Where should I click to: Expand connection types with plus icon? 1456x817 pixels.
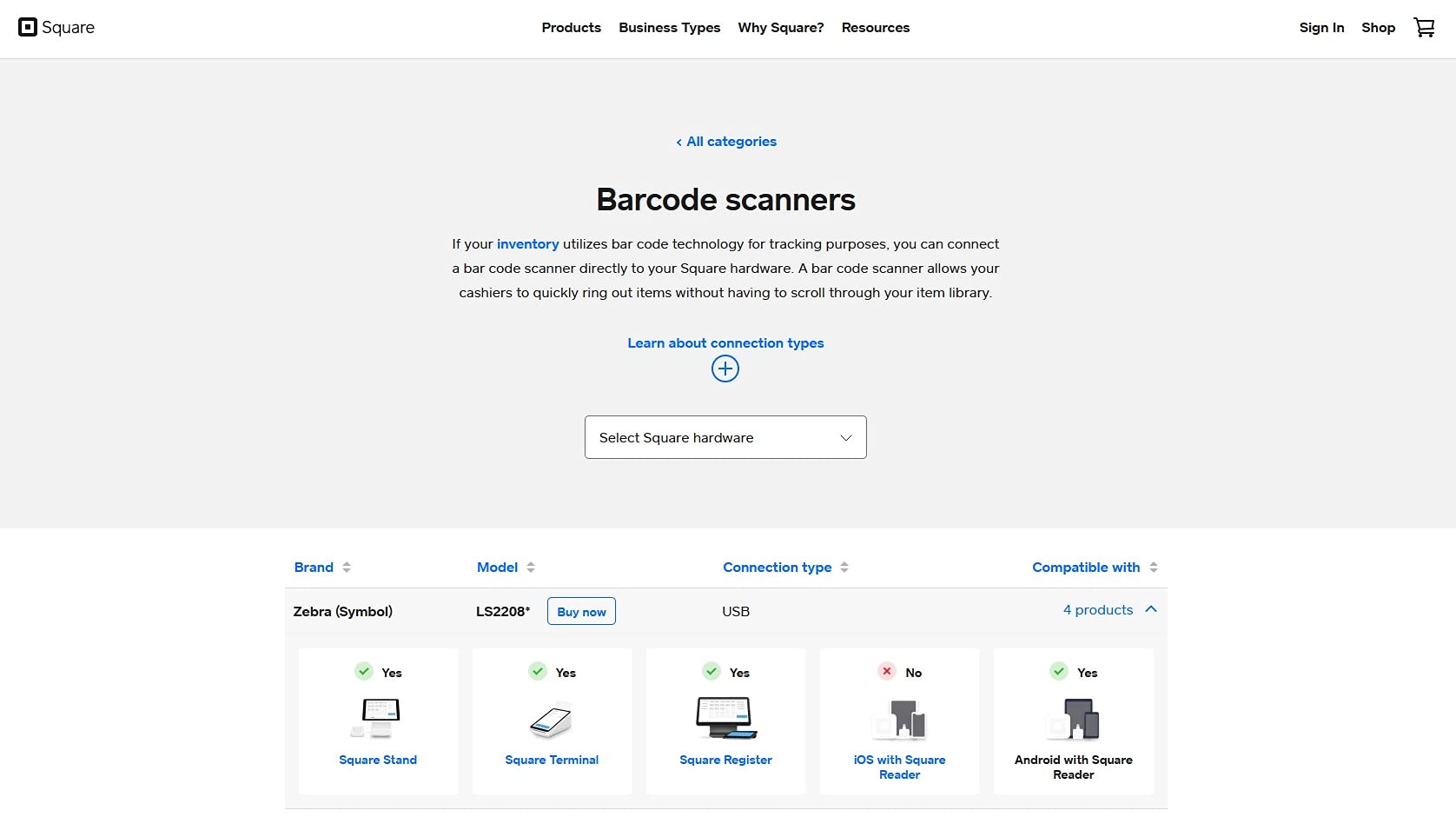725,369
